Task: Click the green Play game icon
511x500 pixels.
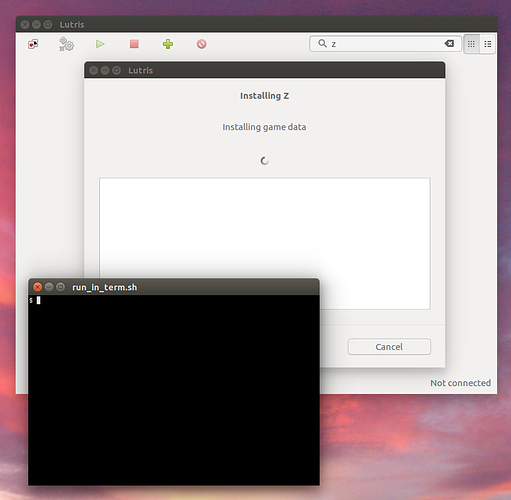Action: point(100,44)
